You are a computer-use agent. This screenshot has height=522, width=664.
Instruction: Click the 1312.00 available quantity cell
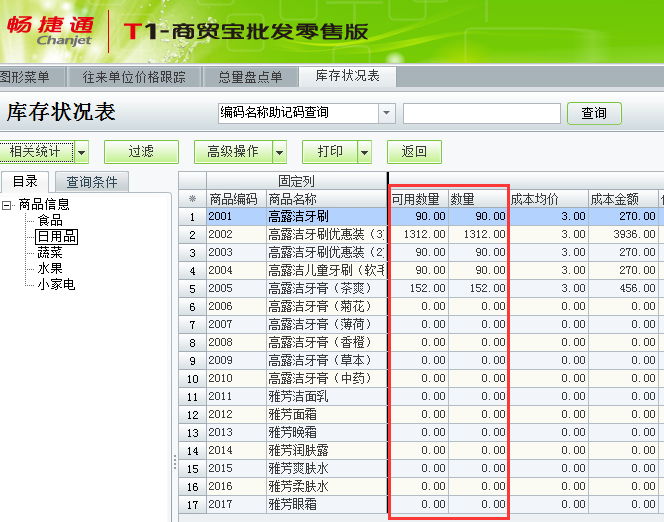point(418,234)
